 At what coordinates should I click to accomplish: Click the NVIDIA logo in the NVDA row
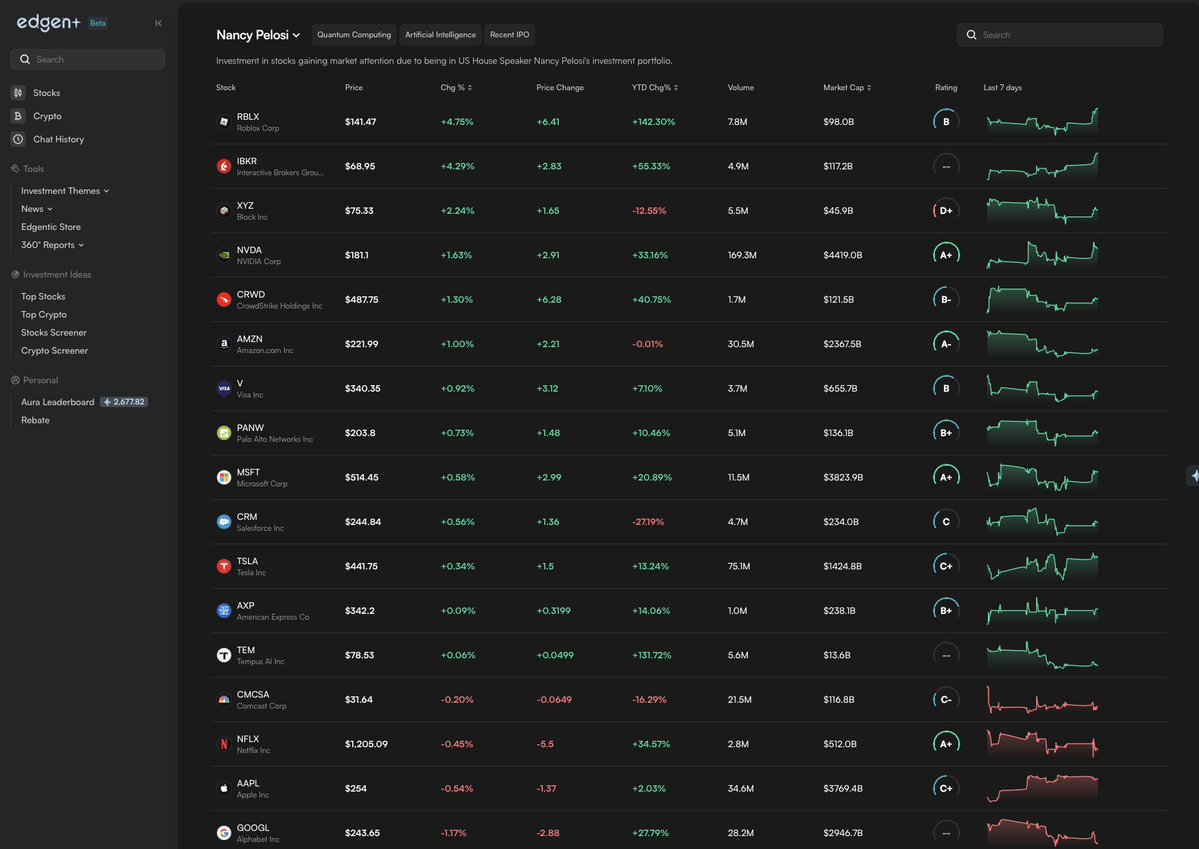[224, 254]
